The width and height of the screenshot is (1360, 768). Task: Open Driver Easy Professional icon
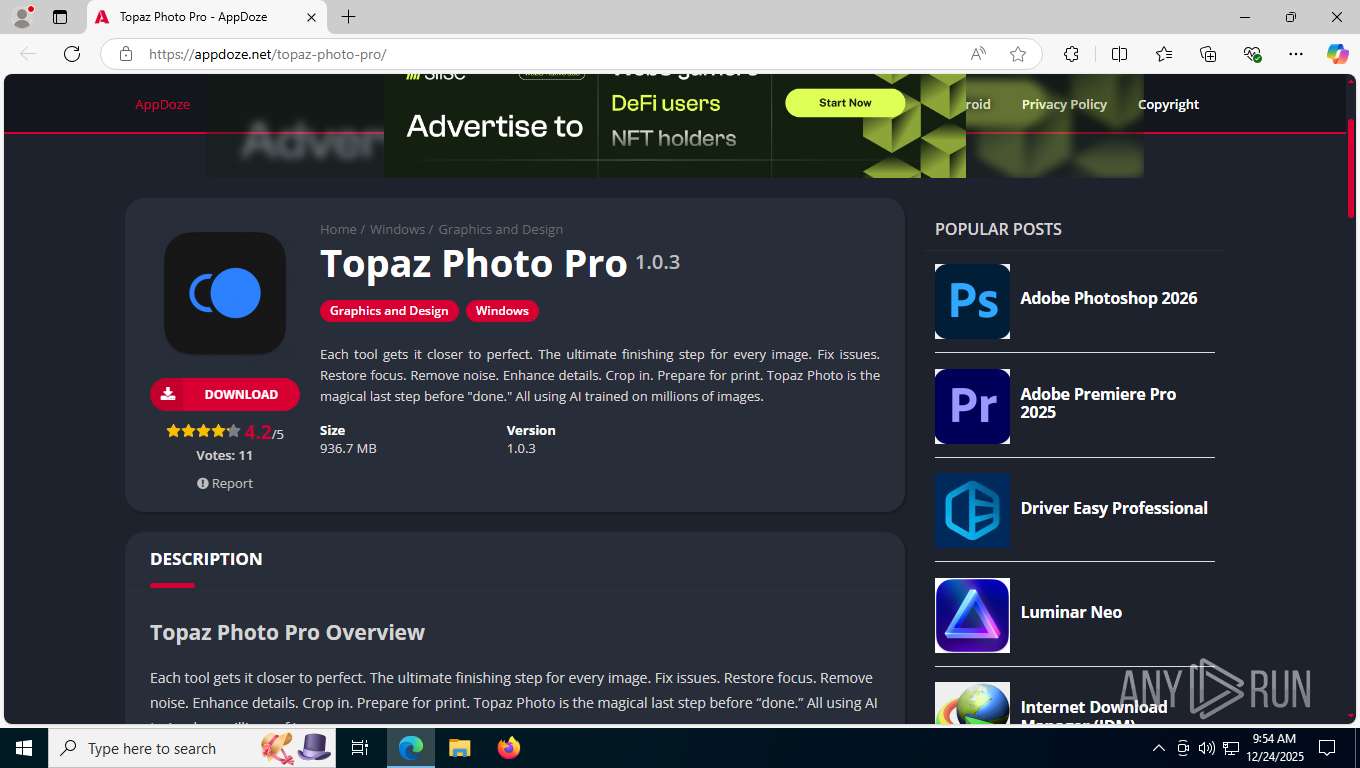coord(972,510)
